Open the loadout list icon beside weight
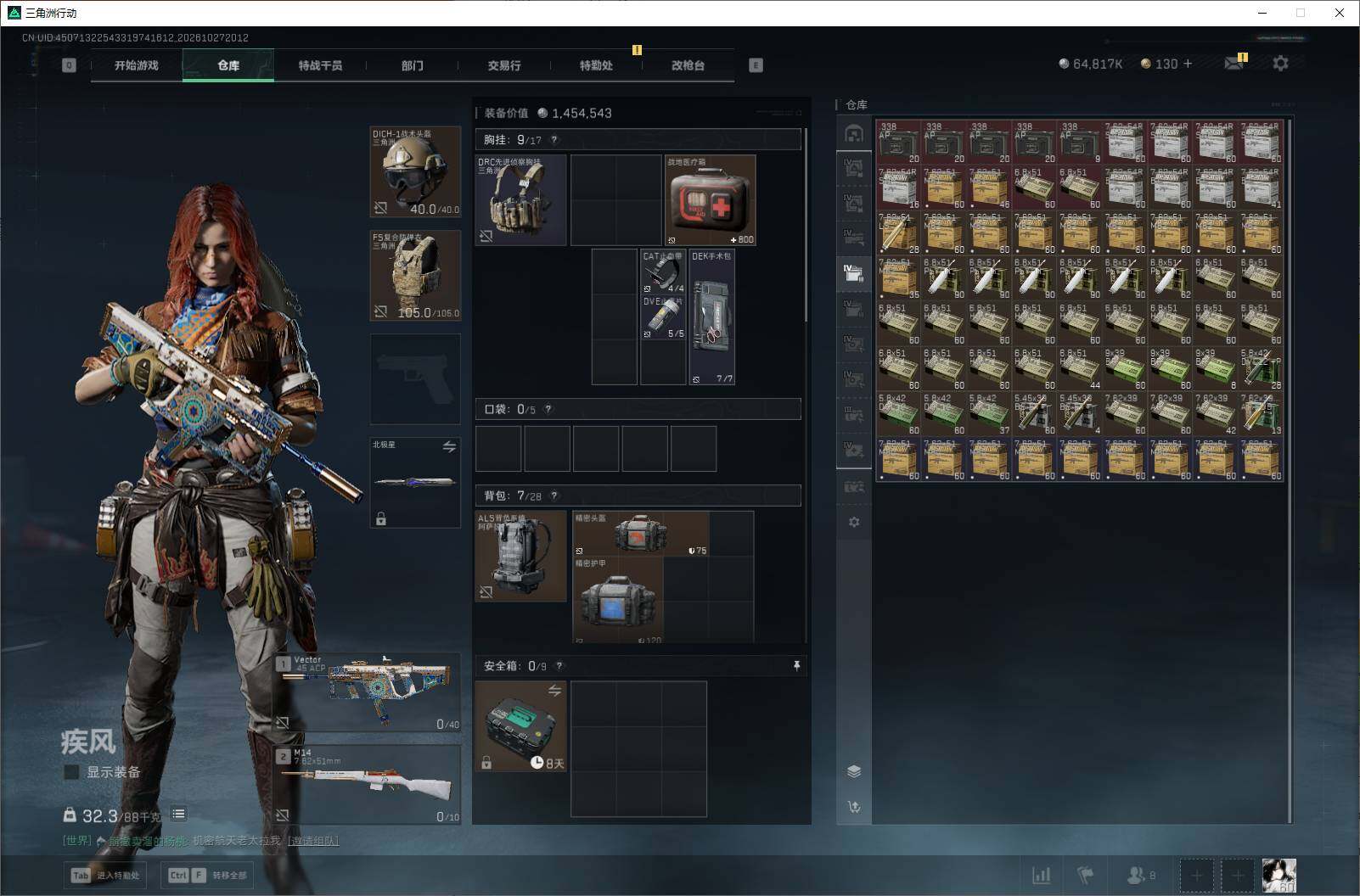The height and width of the screenshot is (896, 1360). tap(178, 815)
